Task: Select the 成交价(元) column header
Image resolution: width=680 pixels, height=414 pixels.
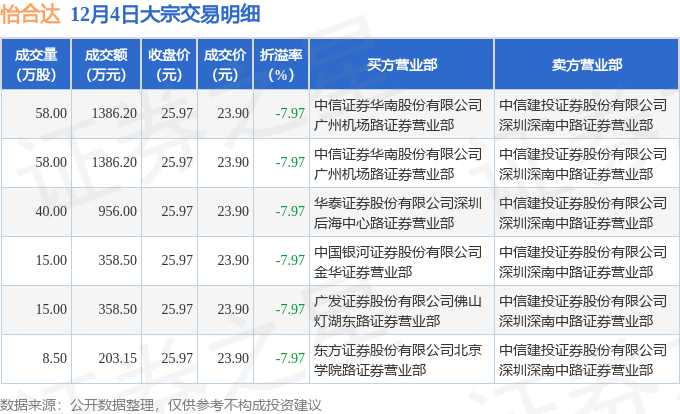Action: click(x=225, y=64)
